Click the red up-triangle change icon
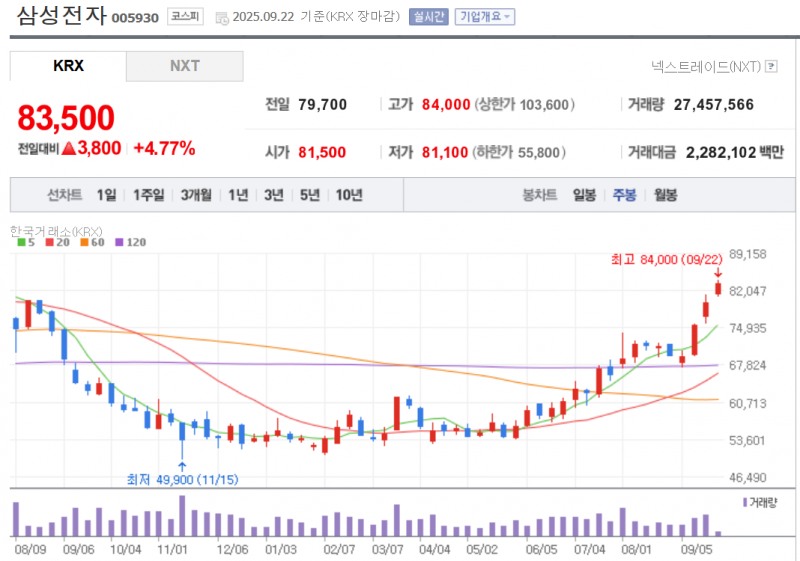Image resolution: width=800 pixels, height=561 pixels. (68, 148)
